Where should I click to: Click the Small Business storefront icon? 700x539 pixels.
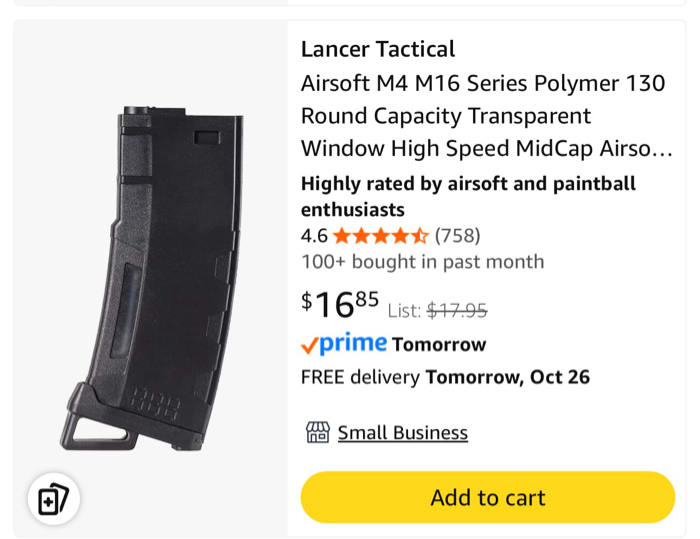point(318,432)
